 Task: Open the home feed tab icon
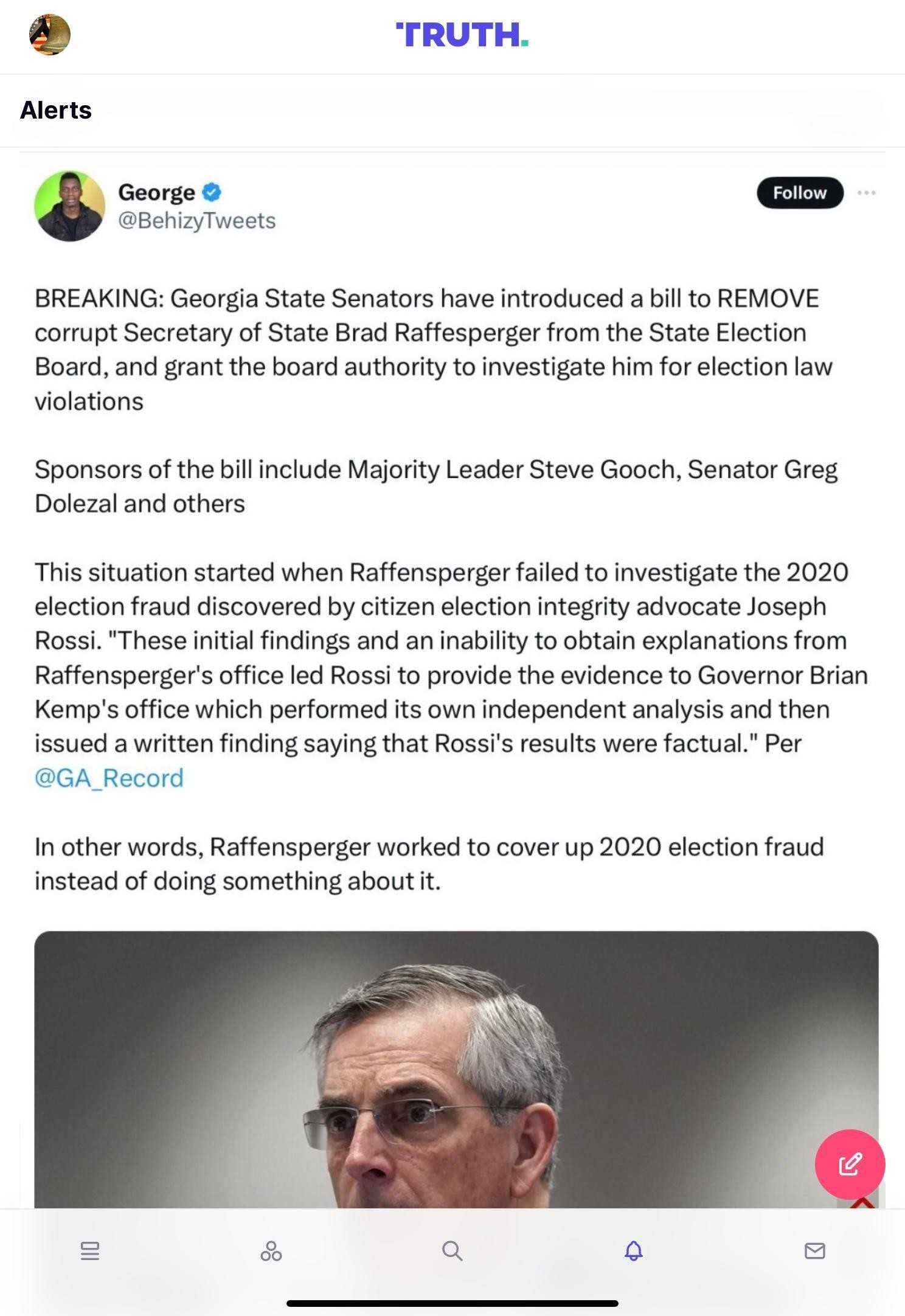point(90,1250)
